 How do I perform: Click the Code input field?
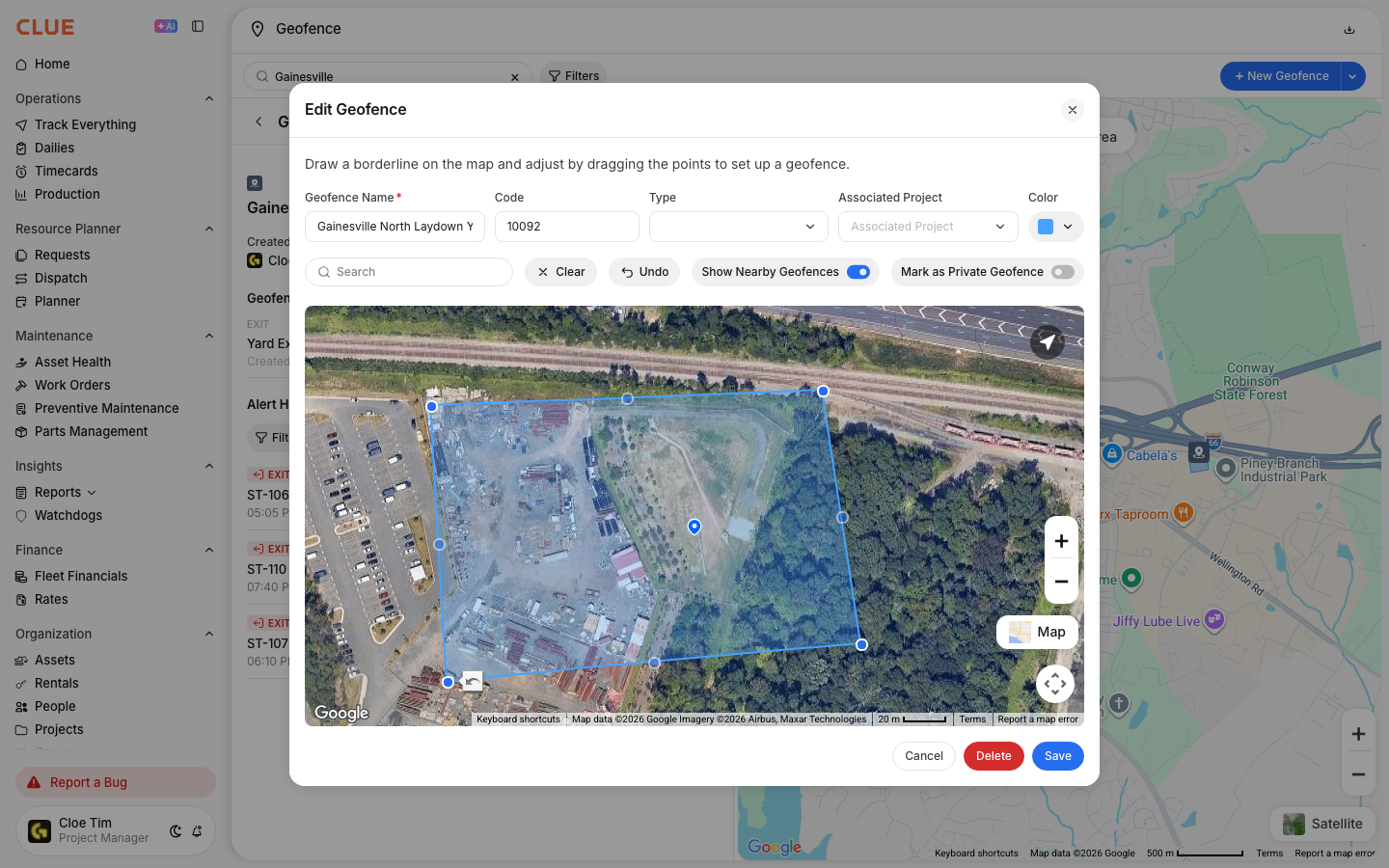pyautogui.click(x=567, y=227)
